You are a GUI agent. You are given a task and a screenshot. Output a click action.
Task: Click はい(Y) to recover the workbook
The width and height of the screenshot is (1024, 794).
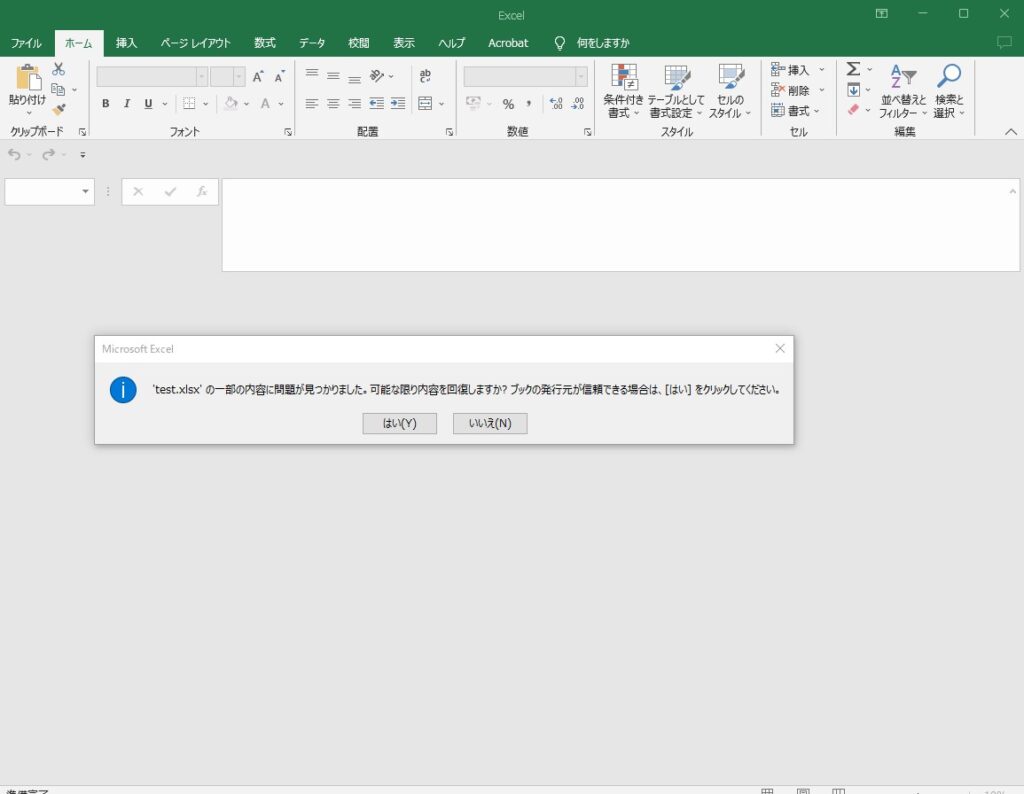click(x=399, y=423)
